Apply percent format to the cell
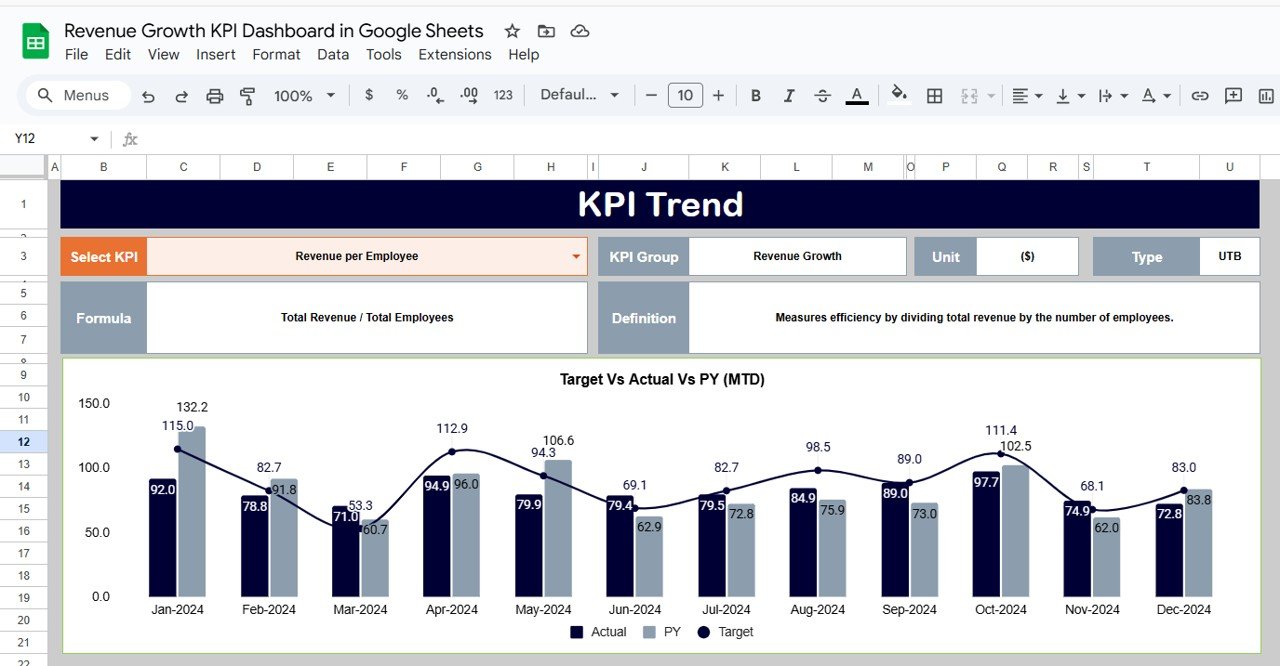This screenshot has height=666, width=1280. (x=401, y=95)
